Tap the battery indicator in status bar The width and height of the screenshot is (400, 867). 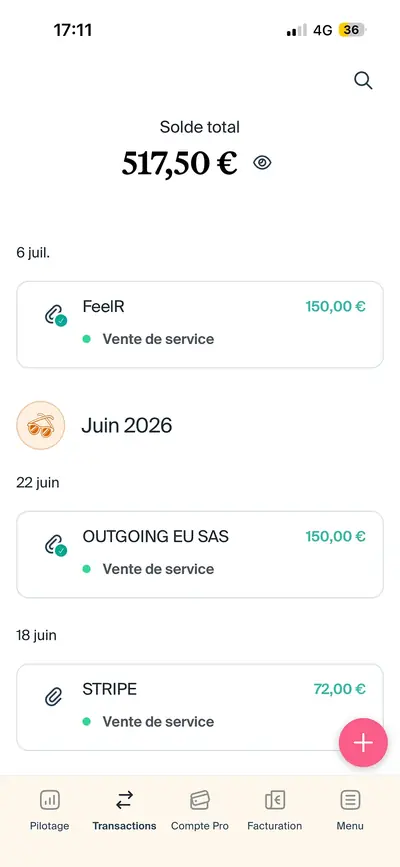352,30
